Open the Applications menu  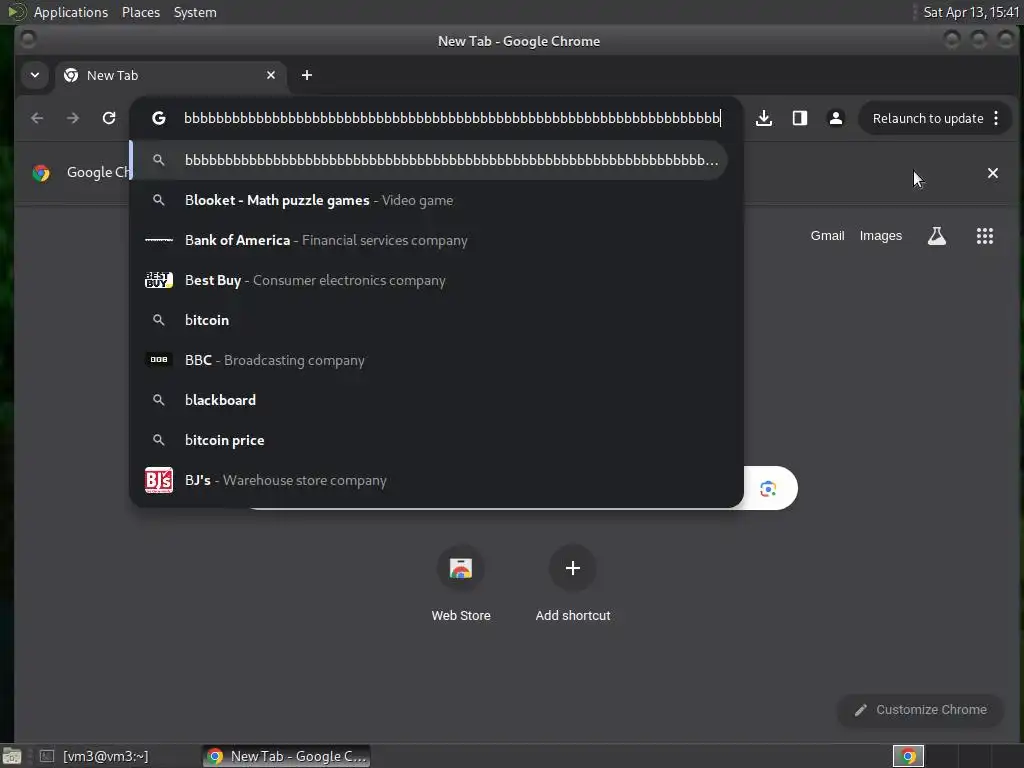pyautogui.click(x=71, y=12)
